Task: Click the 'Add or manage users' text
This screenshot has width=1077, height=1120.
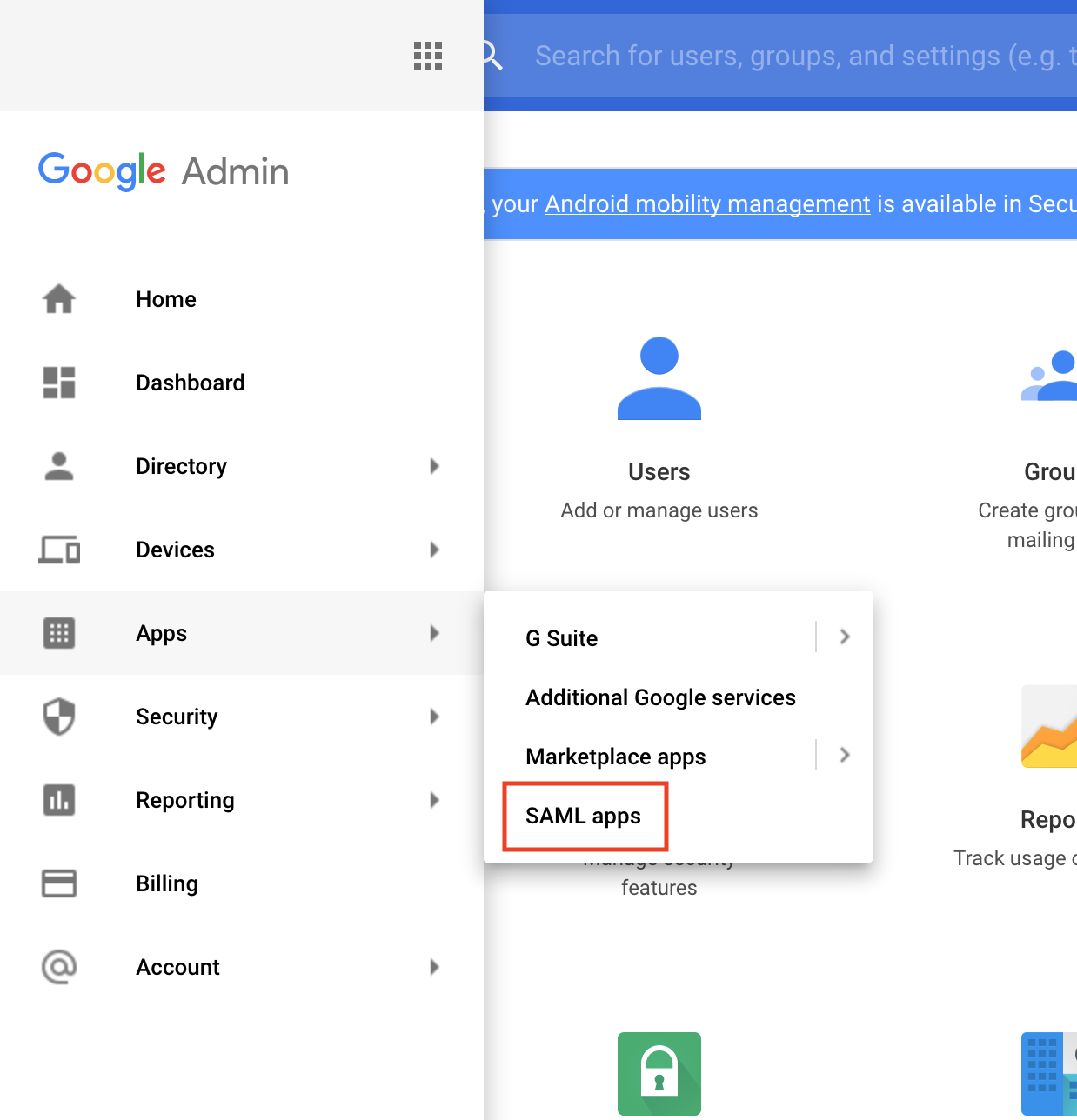Action: [659, 510]
